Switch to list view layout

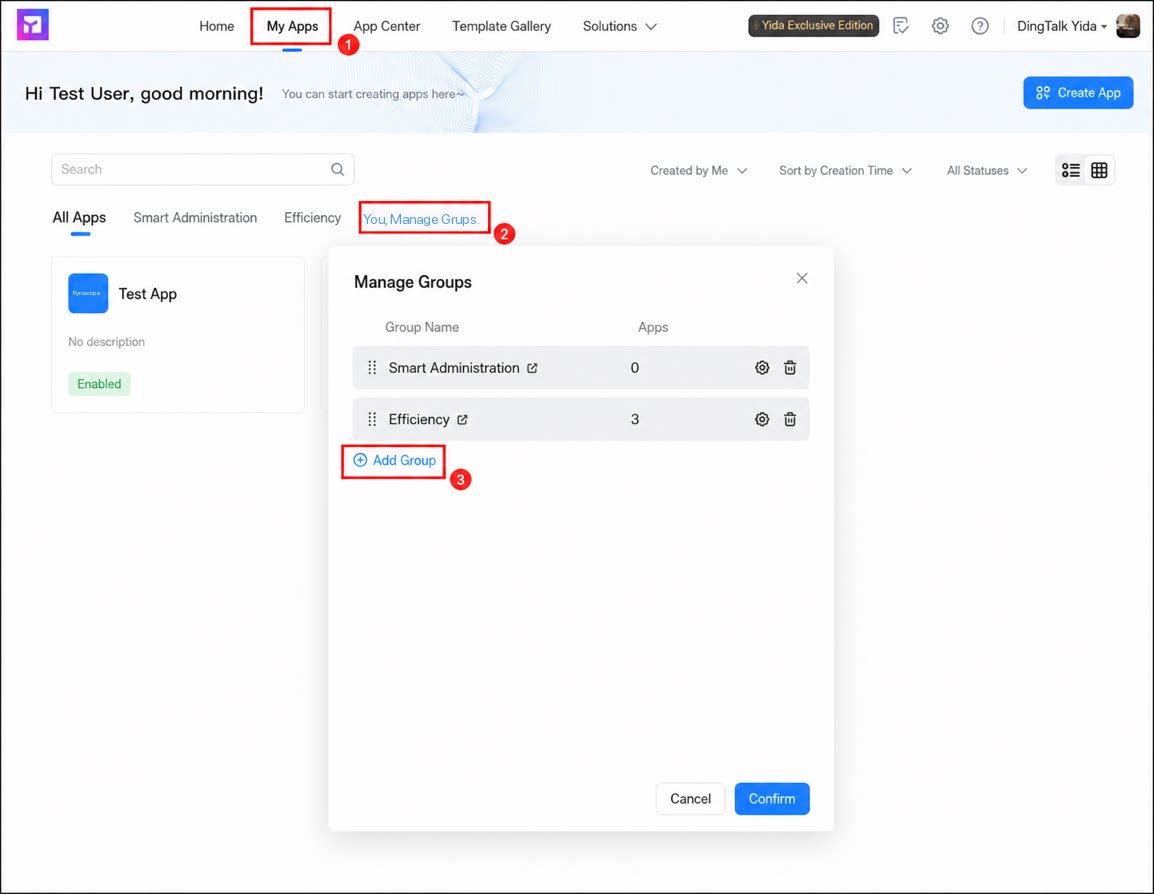tap(1071, 170)
